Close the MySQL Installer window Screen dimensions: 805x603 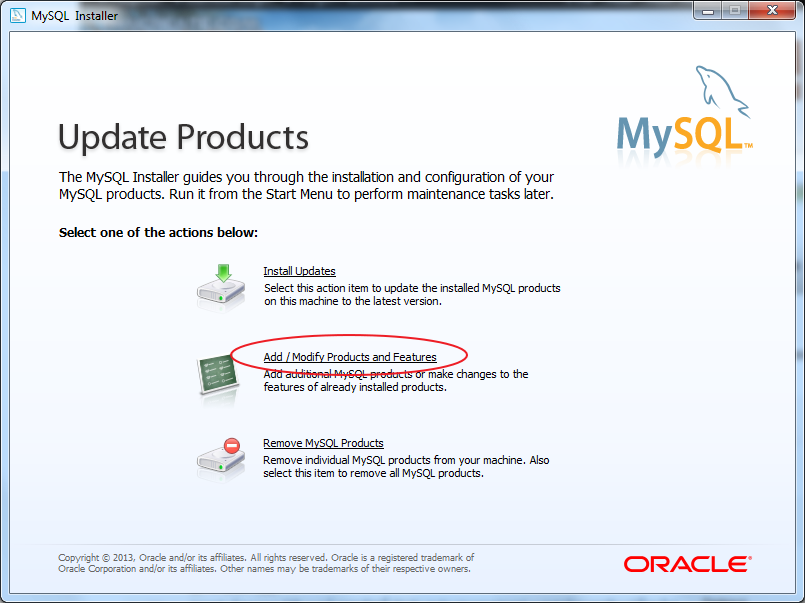[x=772, y=10]
